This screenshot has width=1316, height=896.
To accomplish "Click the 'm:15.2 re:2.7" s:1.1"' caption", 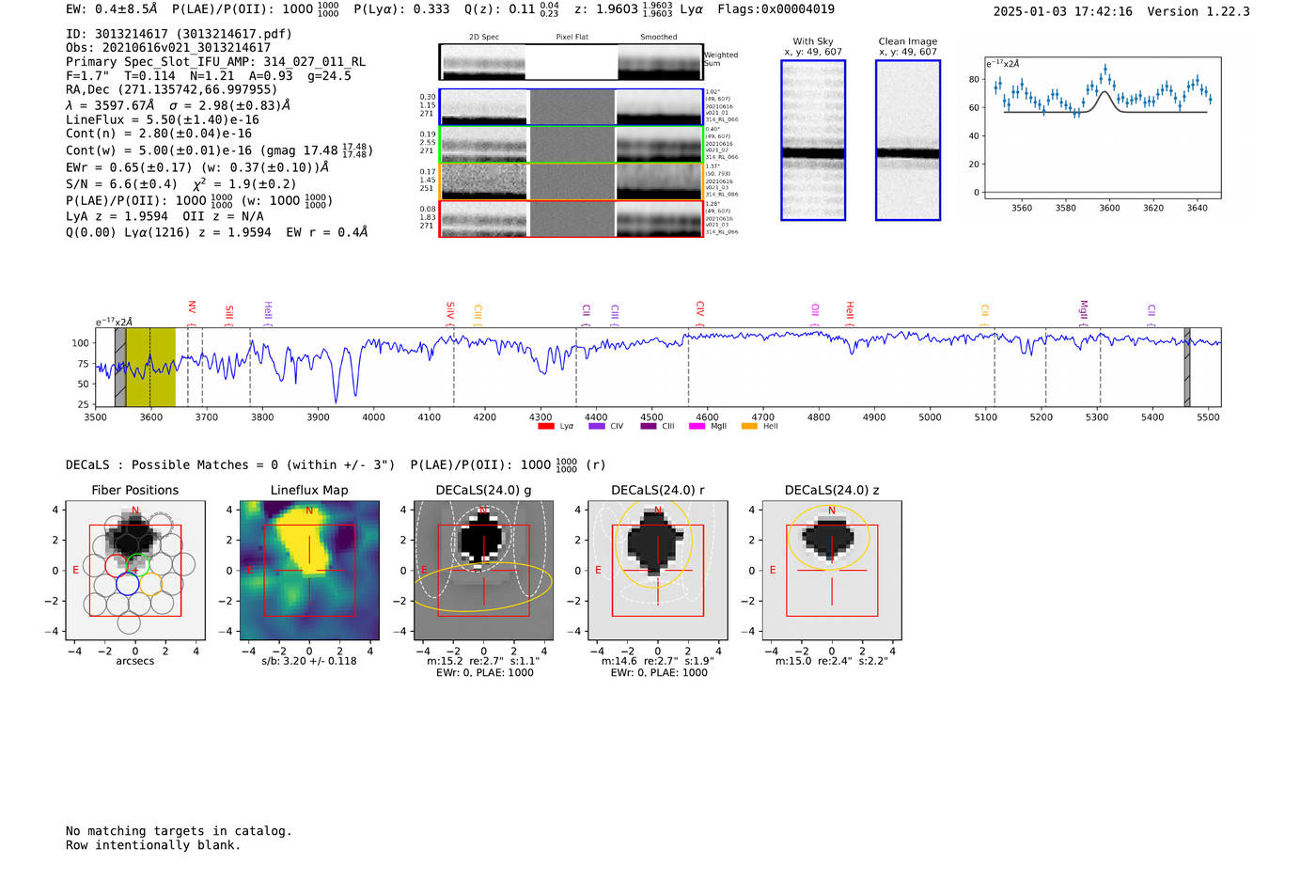I will click(483, 661).
